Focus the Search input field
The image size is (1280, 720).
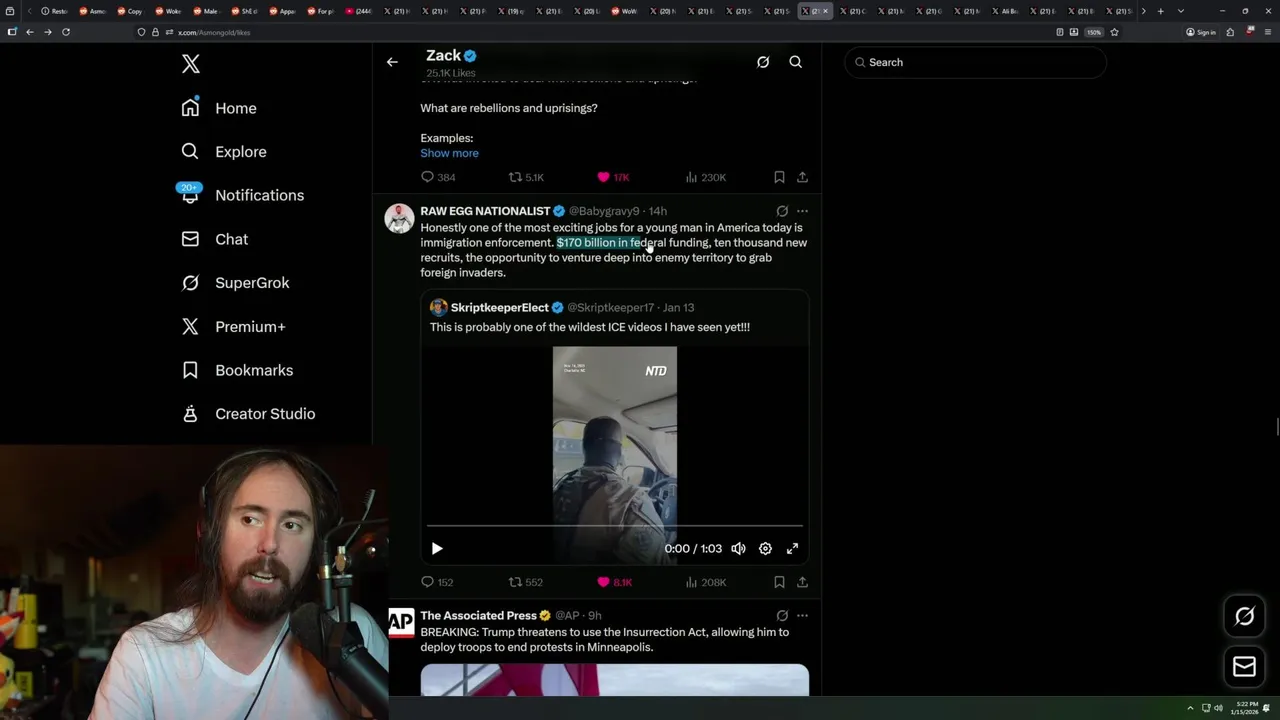point(976,62)
